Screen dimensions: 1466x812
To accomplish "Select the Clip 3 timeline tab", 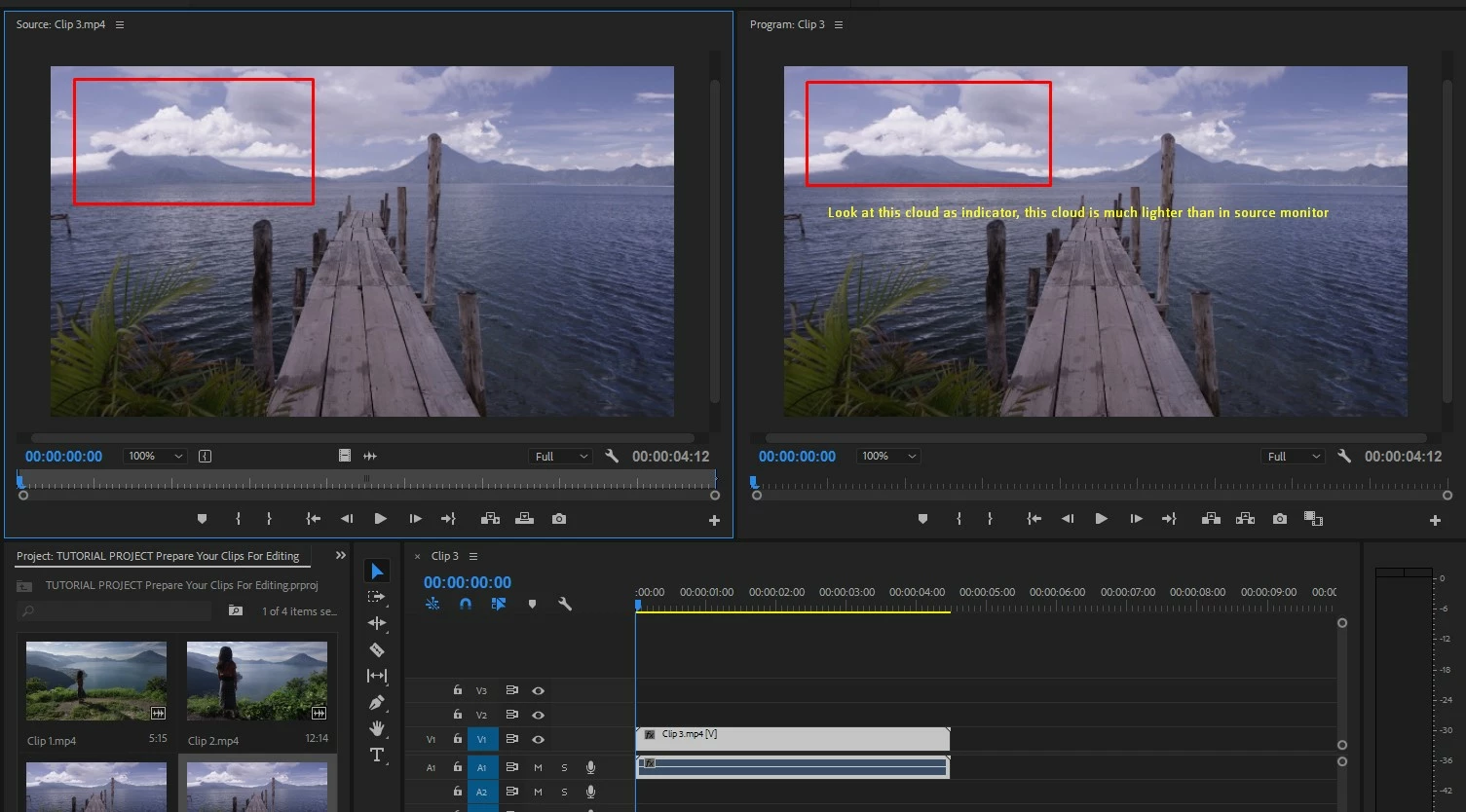I will (x=445, y=556).
